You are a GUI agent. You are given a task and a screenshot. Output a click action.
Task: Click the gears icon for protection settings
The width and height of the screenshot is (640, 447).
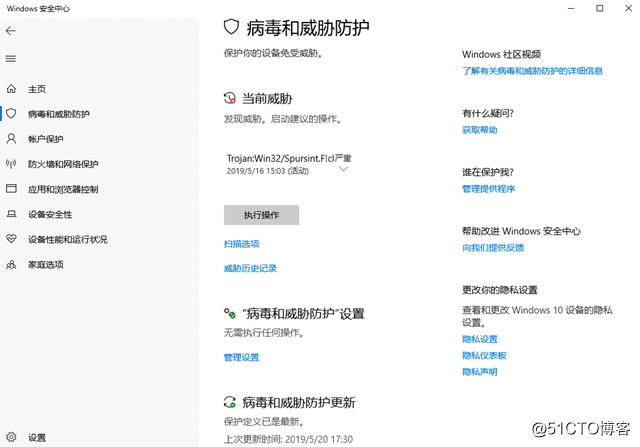230,314
